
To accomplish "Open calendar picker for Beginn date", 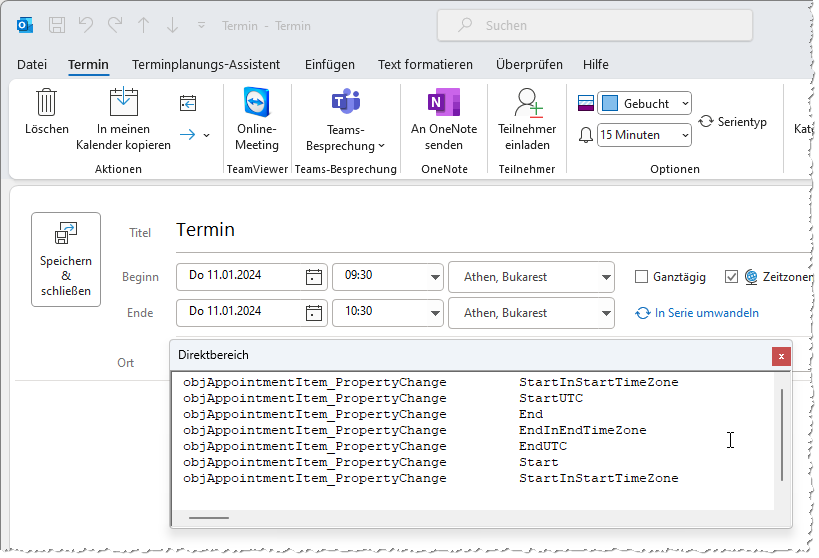I will [x=314, y=277].
